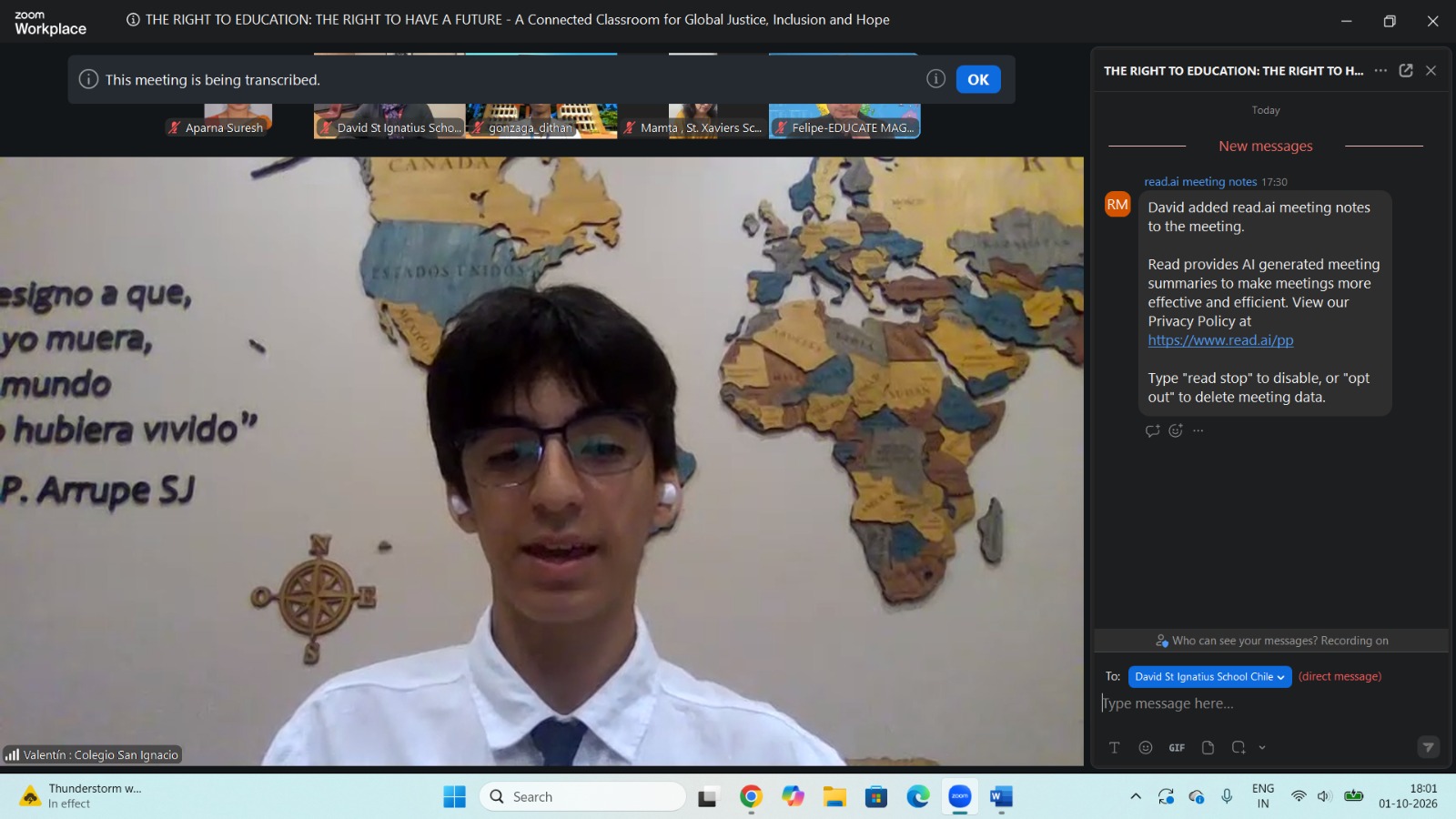This screenshot has width=1456, height=819.
Task: Expand screenshot options chevron in chat toolbar
Action: [x=1262, y=747]
